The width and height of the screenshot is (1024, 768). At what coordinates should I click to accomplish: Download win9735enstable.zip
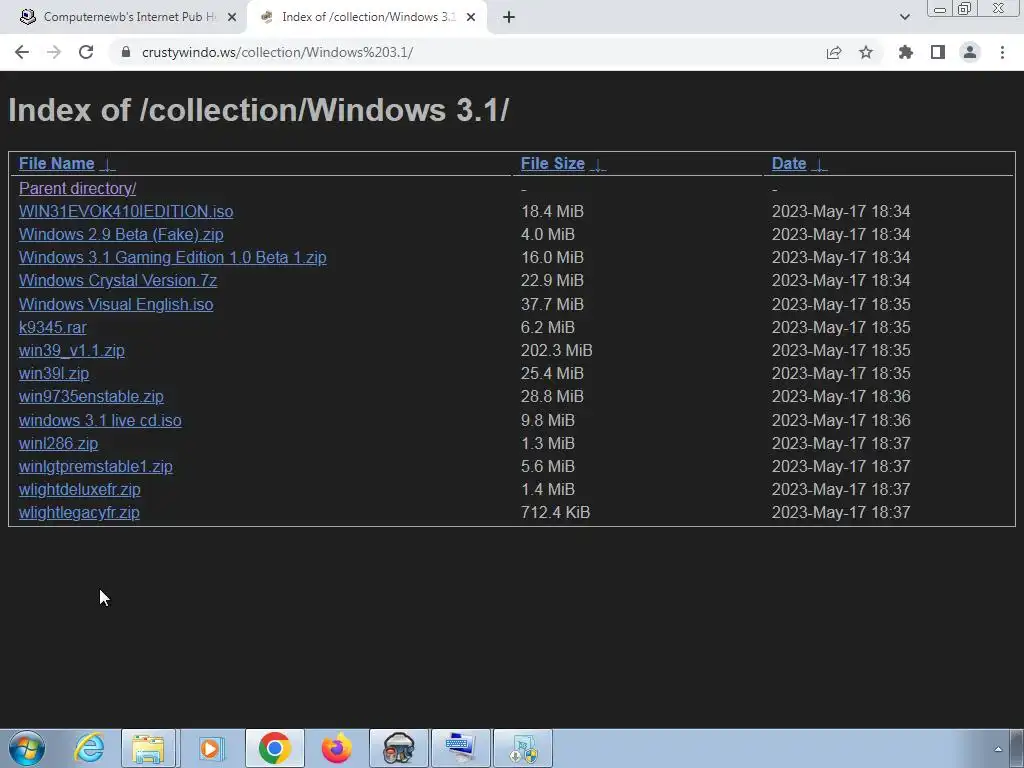point(91,396)
